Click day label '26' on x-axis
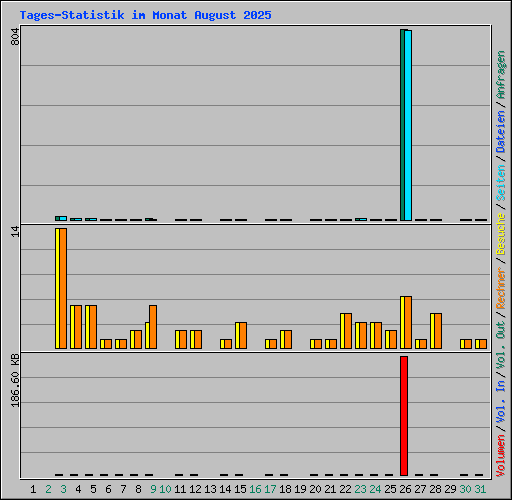This screenshot has height=500, width=512. pyautogui.click(x=405, y=489)
